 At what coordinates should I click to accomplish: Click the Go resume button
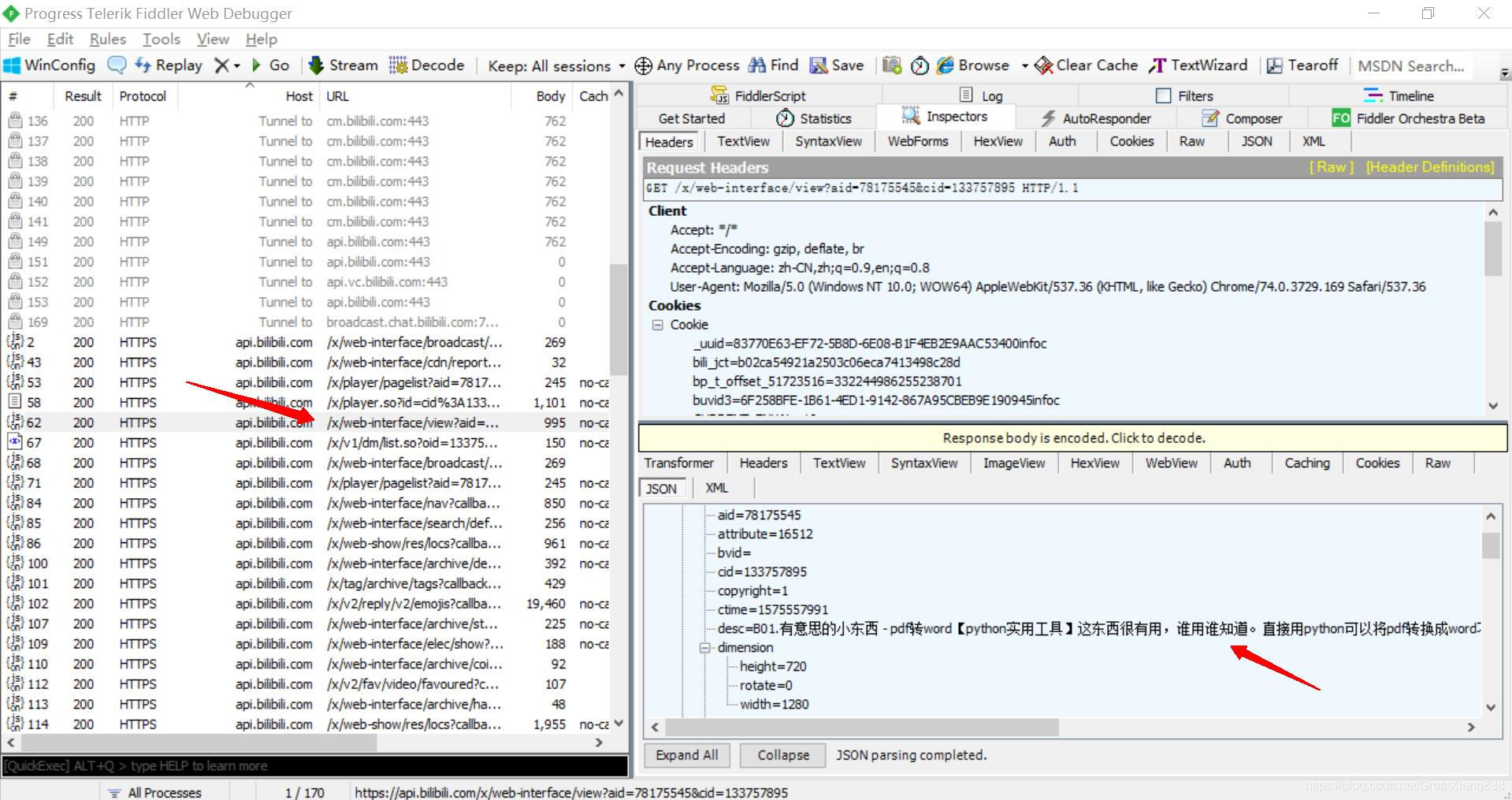(x=270, y=65)
